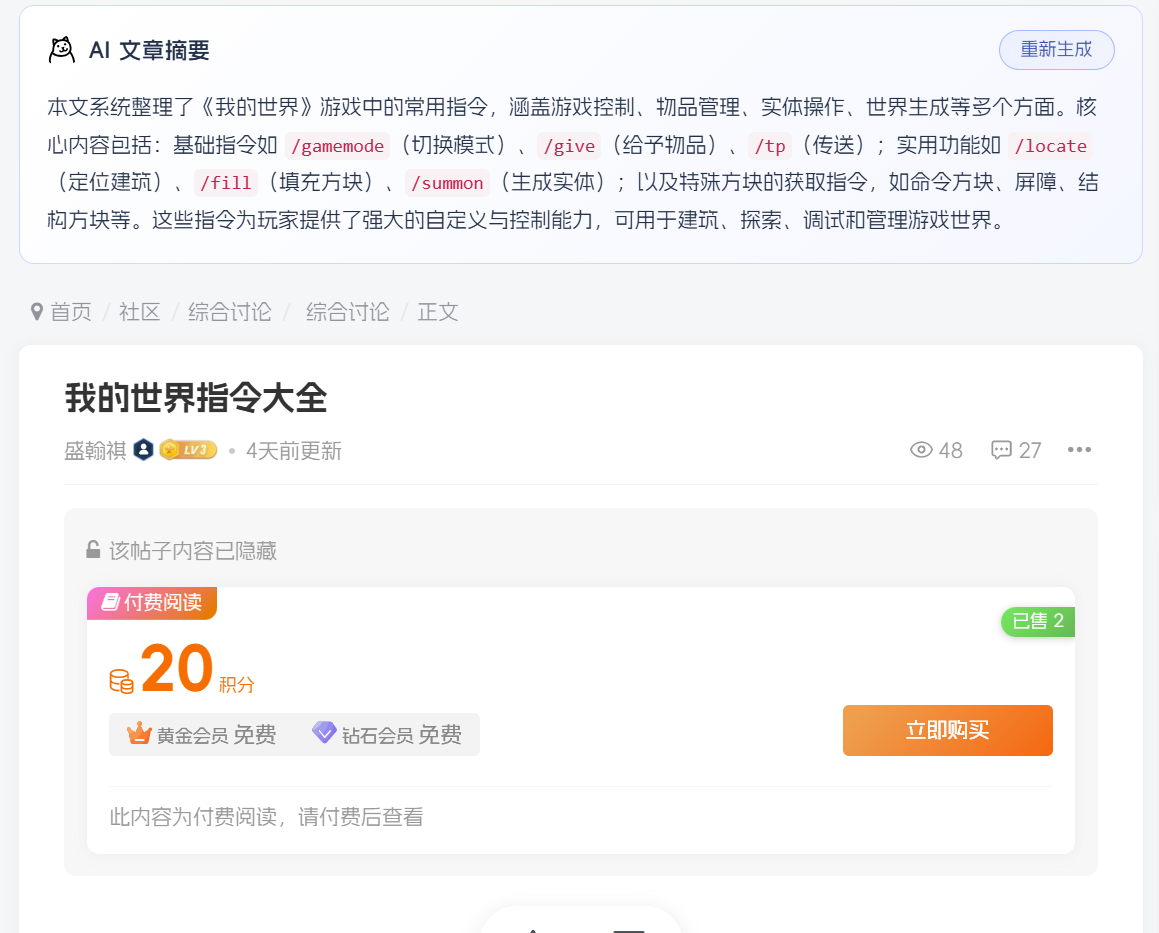Screen dimensions: 1159x933
Task: Click the location pin icon before 首页
Action: [36, 312]
